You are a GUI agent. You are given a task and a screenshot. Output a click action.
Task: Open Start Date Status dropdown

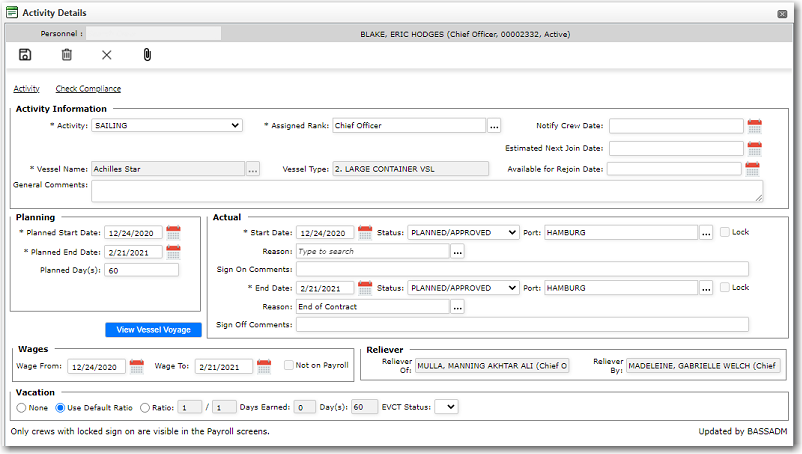(464, 233)
